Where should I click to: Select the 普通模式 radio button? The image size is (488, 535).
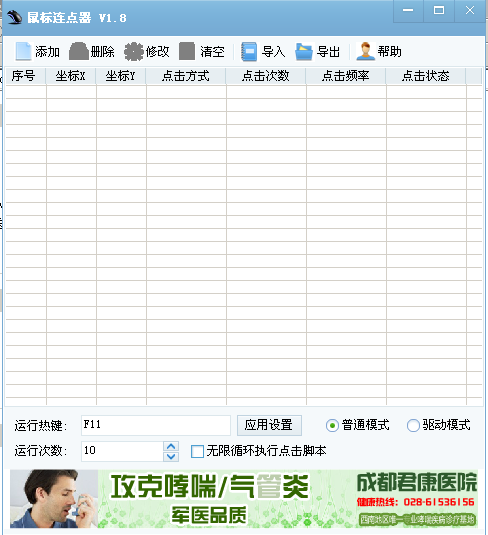(x=332, y=425)
